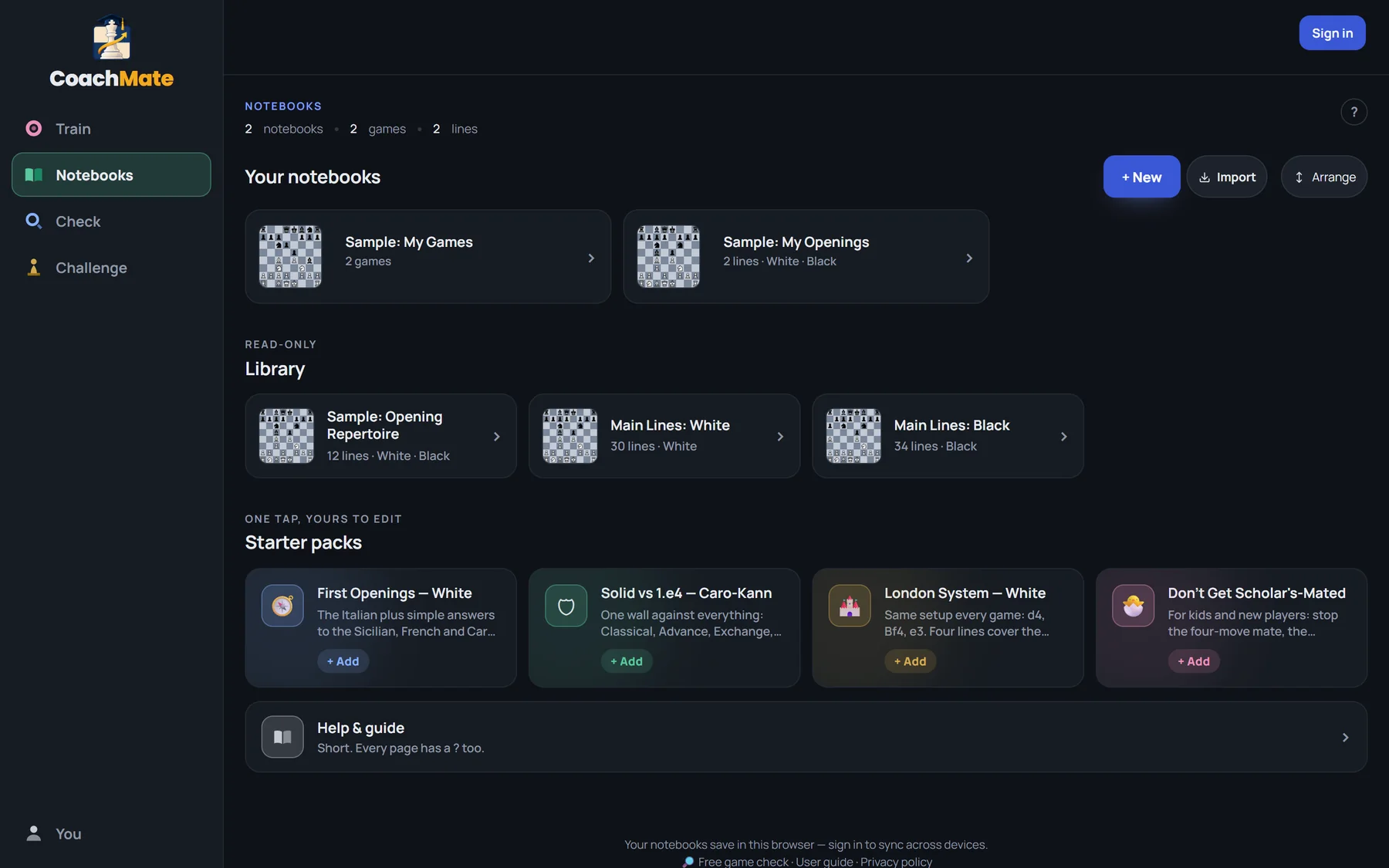Click the Help & guide title
The width and height of the screenshot is (1389, 868).
click(360, 728)
